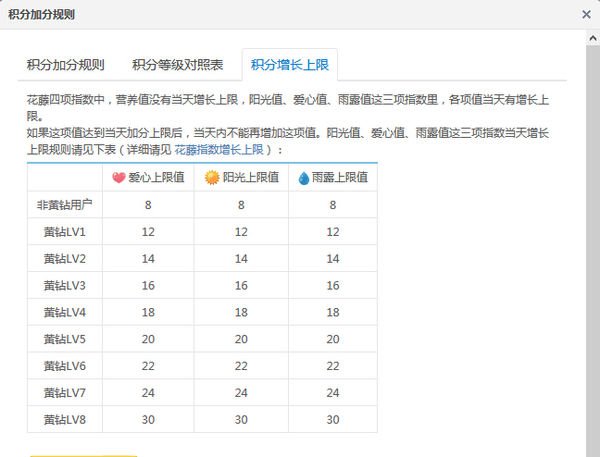
Task: Click the 阳光上限值 column header
Action: tap(241, 178)
